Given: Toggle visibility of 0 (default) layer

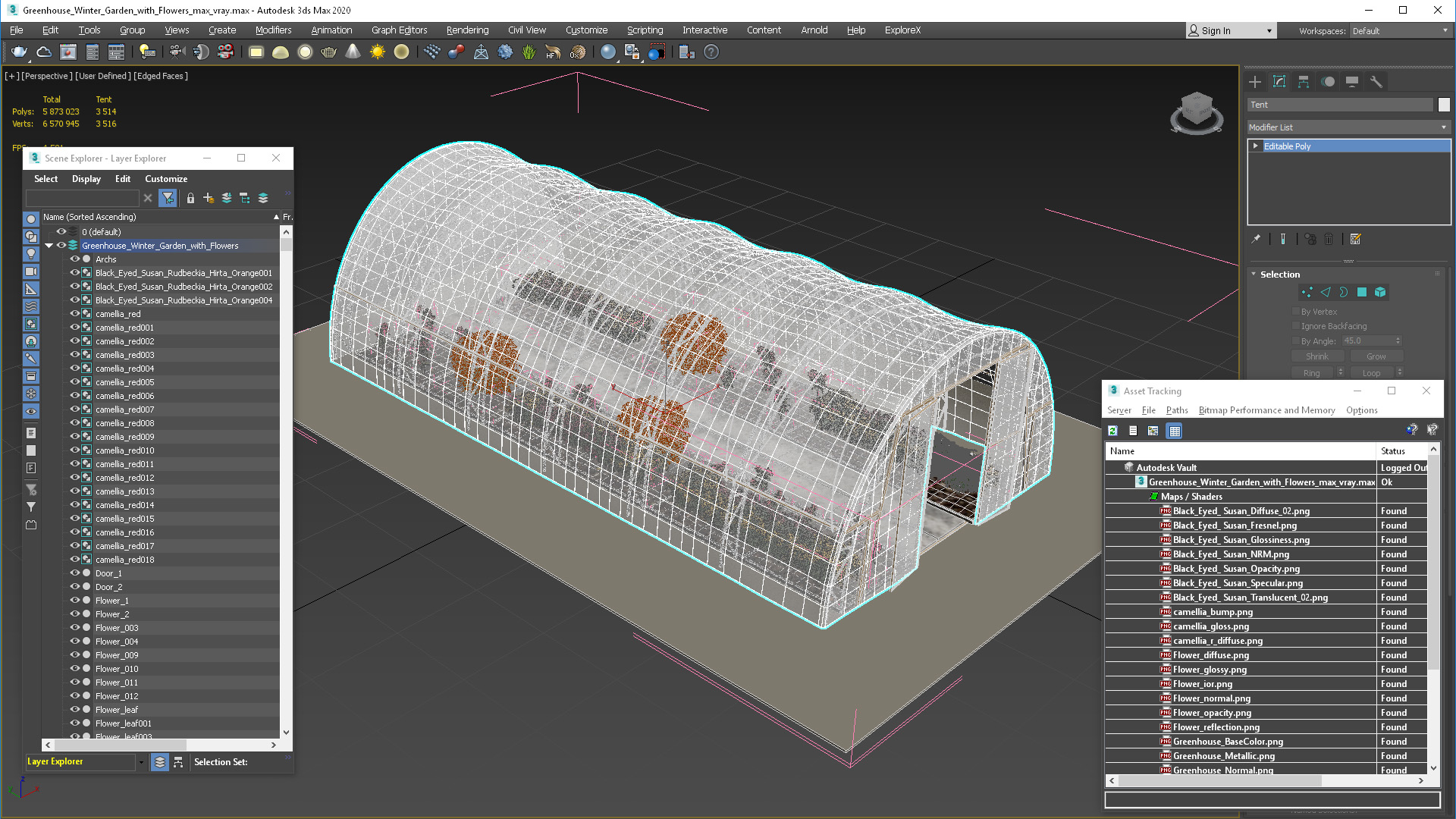Looking at the screenshot, I should point(61,232).
